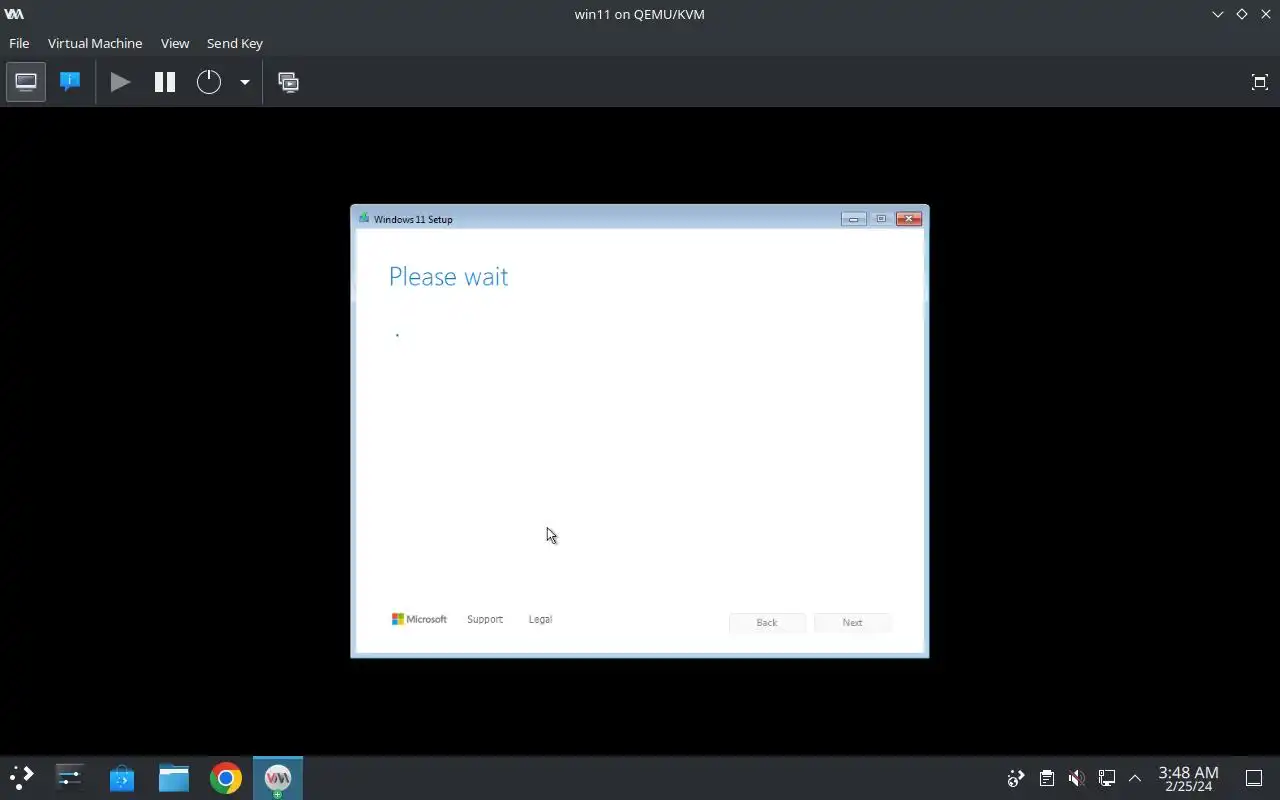This screenshot has width=1280, height=800.
Task: Click the Legal link in Setup
Action: click(540, 619)
